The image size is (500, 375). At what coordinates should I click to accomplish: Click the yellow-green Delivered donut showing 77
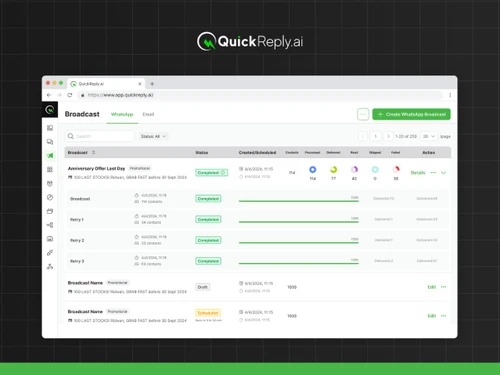333,169
